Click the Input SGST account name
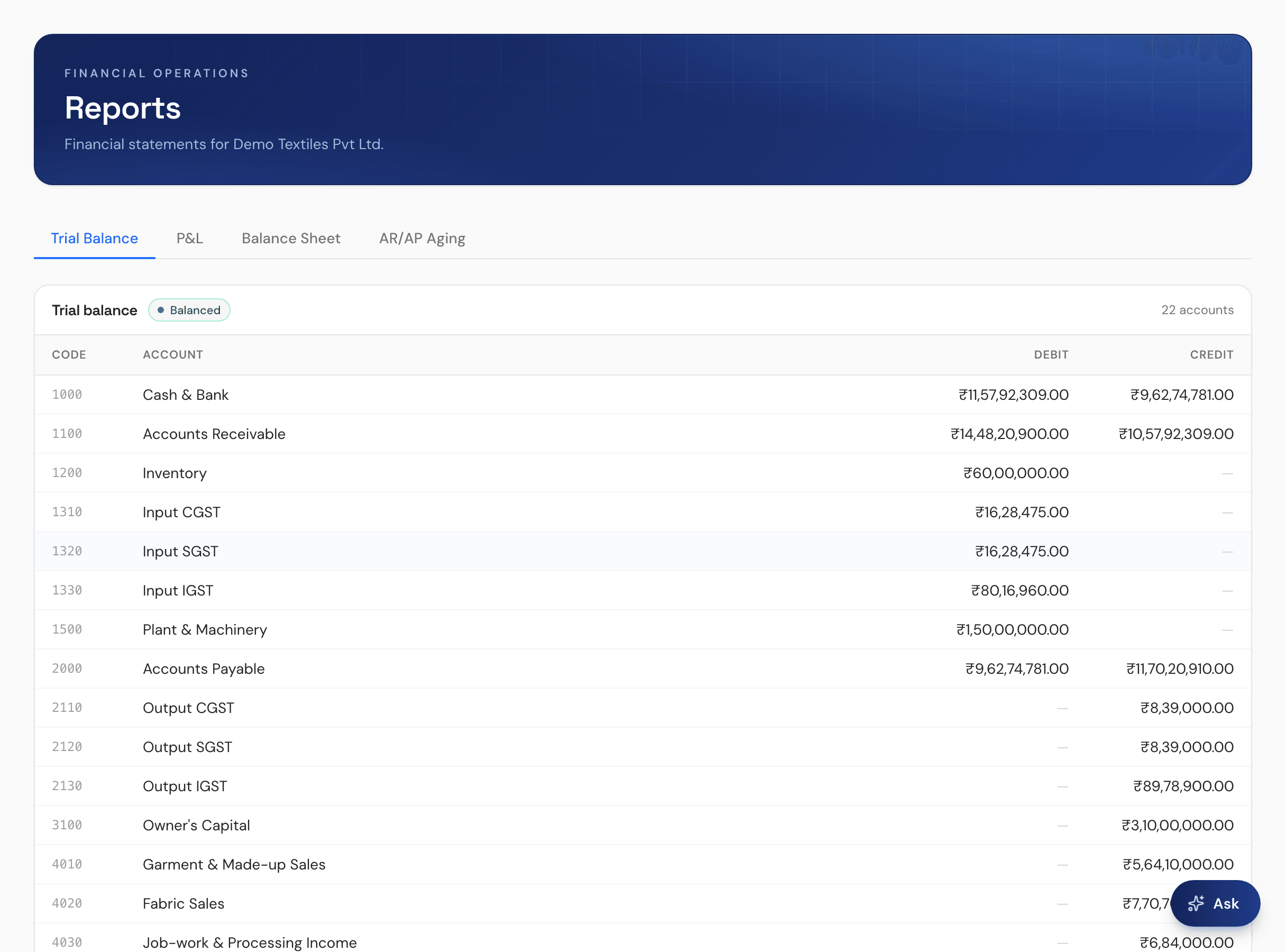This screenshot has width=1286, height=952. click(180, 552)
